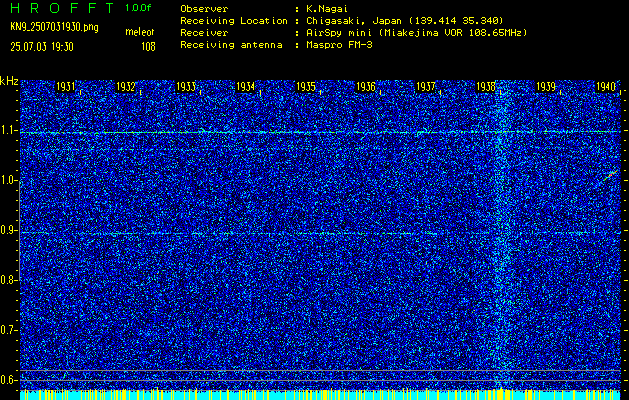Click the 1938 time marker
The width and height of the screenshot is (629, 400).
coord(486,87)
